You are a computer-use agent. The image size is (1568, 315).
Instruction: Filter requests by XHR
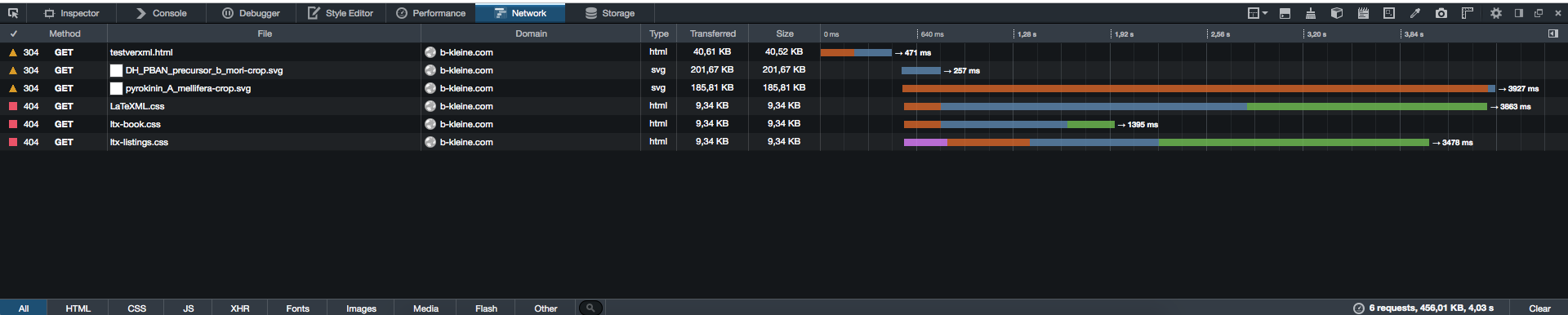click(x=240, y=308)
